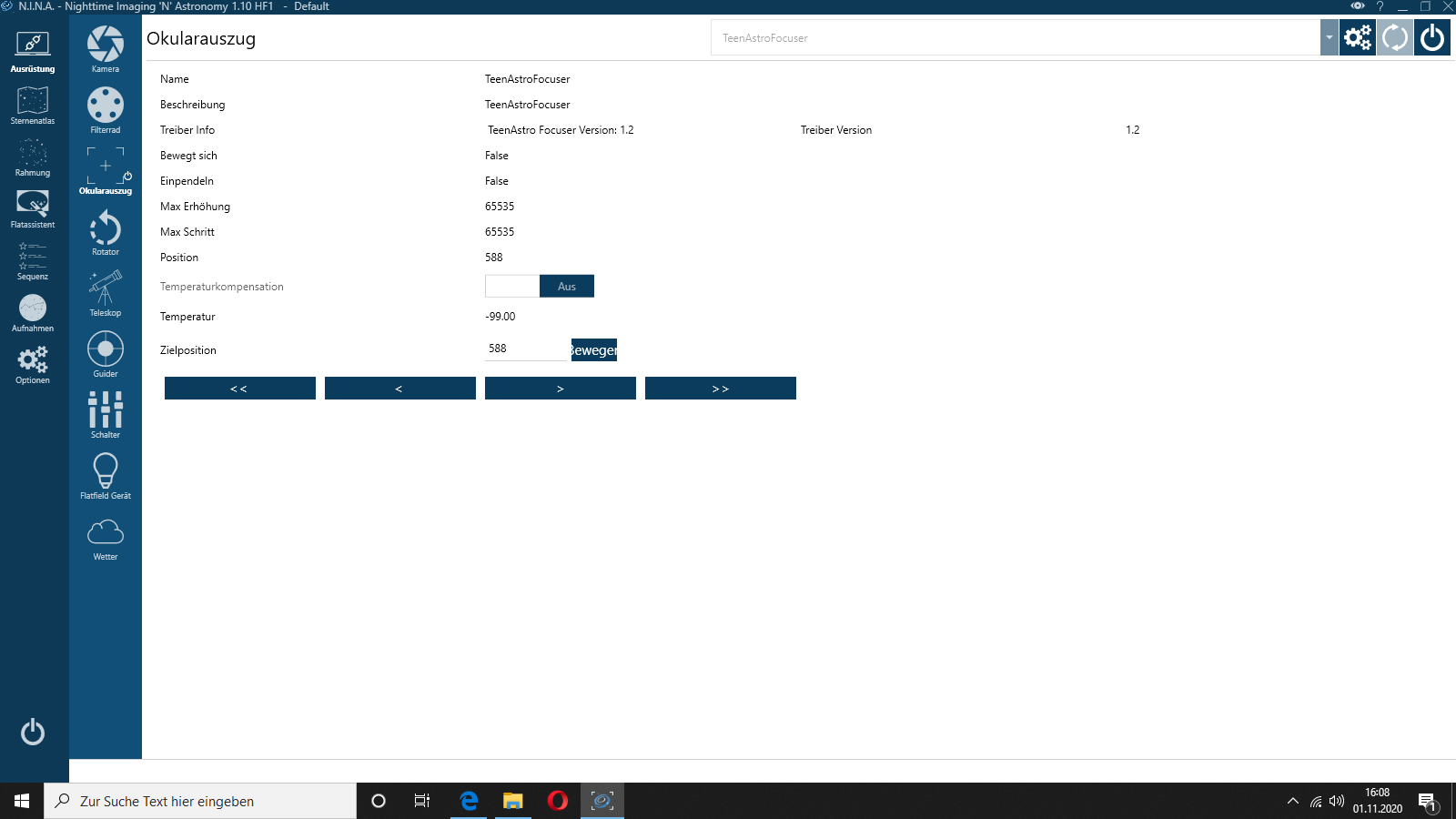
Task: Select the Filterrad filter wheel icon
Action: (x=106, y=110)
